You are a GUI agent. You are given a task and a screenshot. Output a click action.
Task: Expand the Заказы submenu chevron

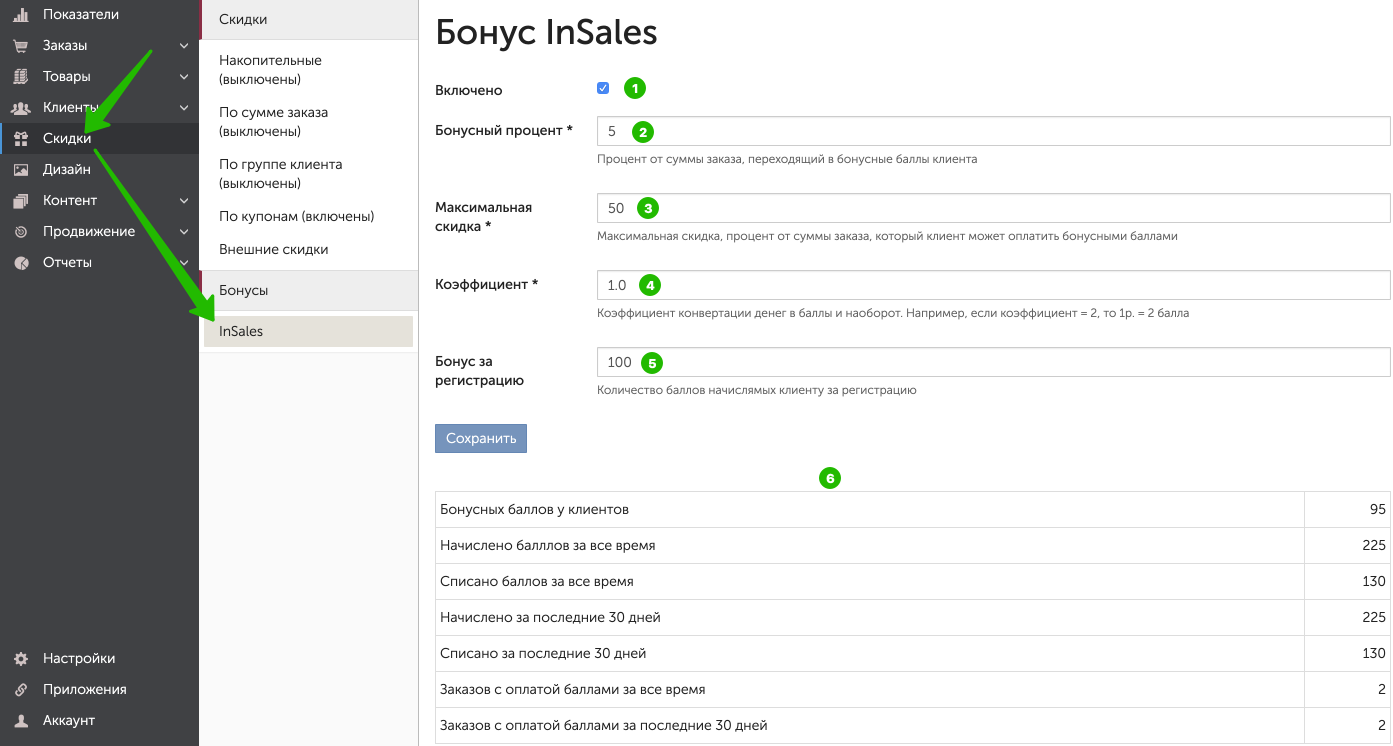184,45
